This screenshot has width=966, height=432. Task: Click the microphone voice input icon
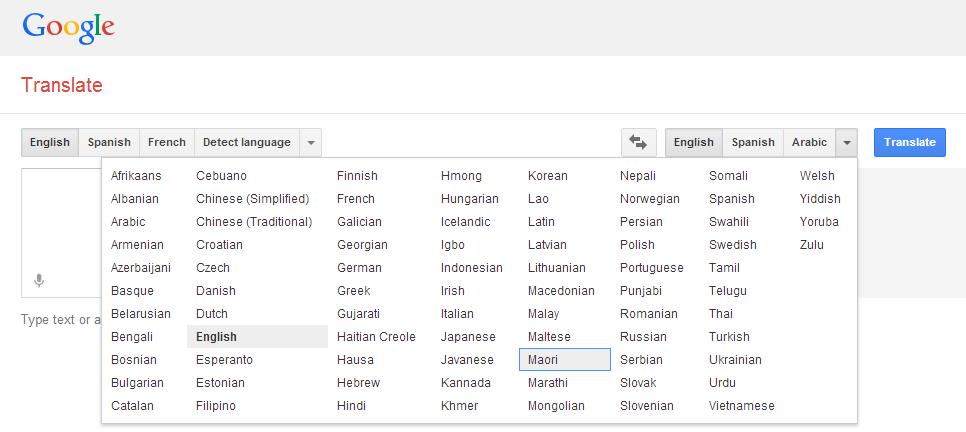click(39, 281)
